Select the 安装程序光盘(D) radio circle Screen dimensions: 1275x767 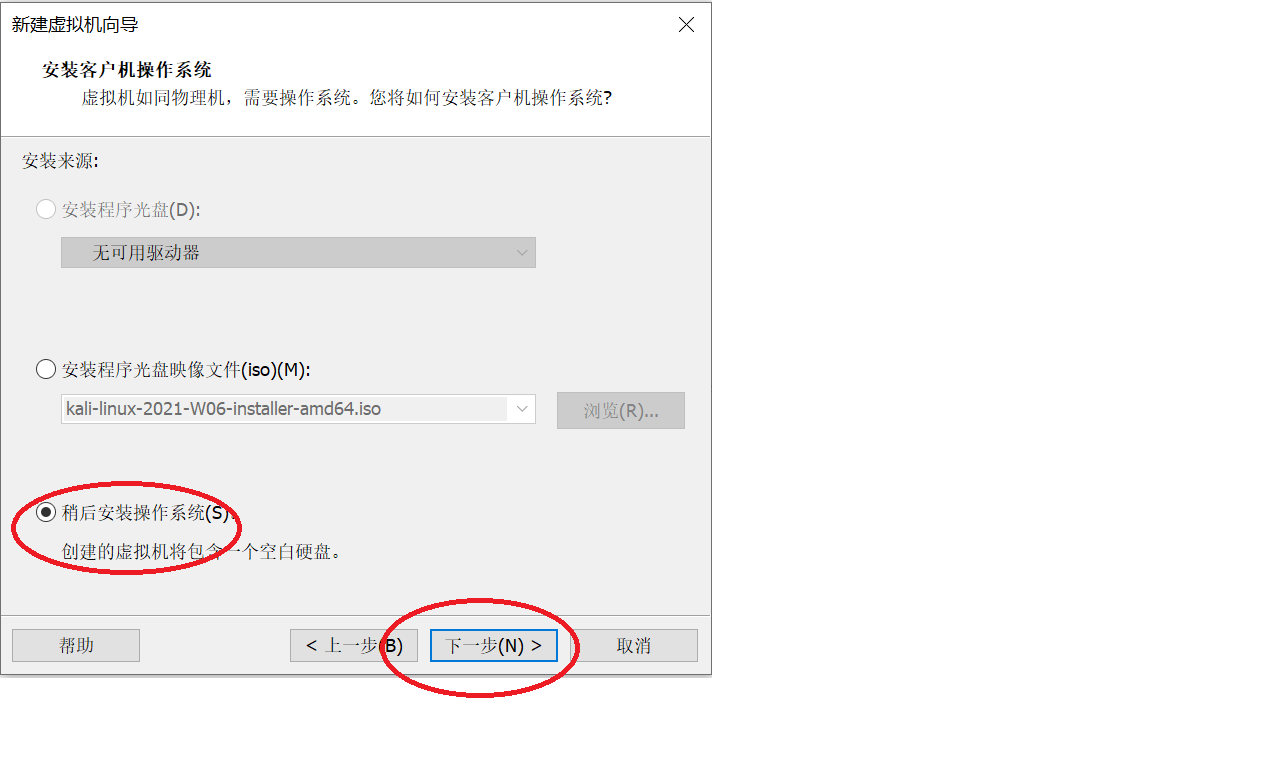click(46, 210)
